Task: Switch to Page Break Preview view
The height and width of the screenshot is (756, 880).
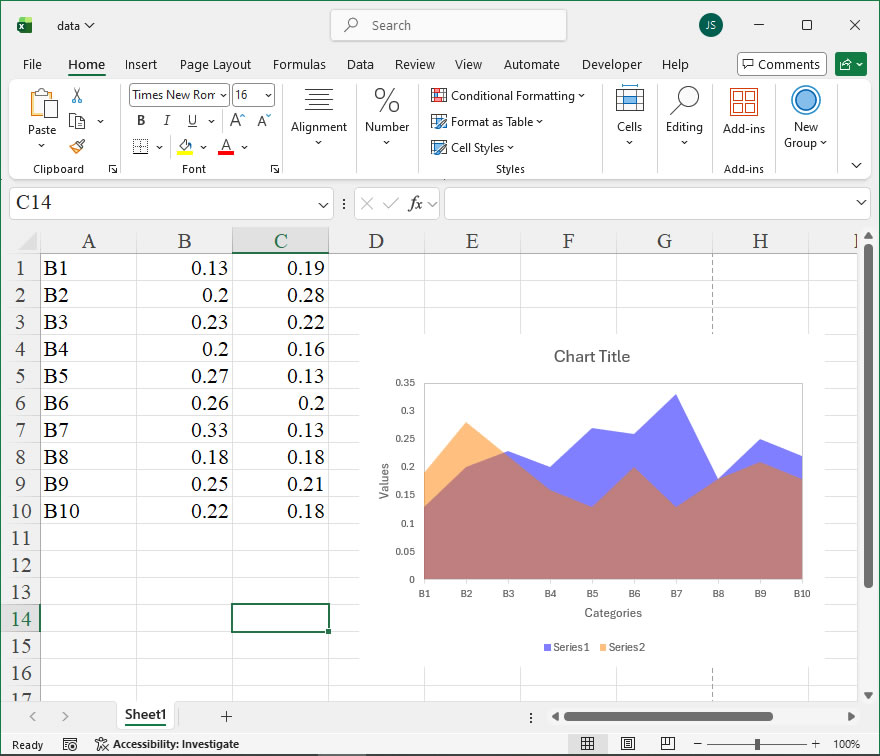Action: pyautogui.click(x=665, y=744)
